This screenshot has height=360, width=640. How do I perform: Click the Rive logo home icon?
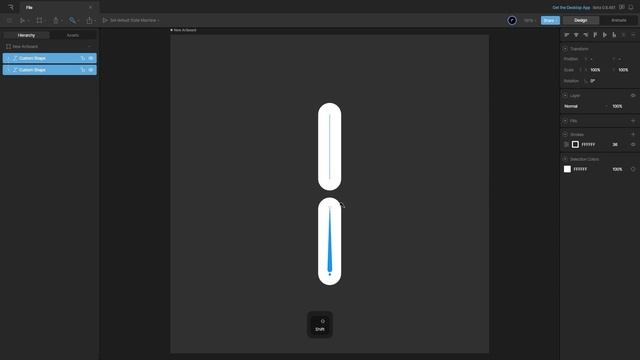coord(11,7)
